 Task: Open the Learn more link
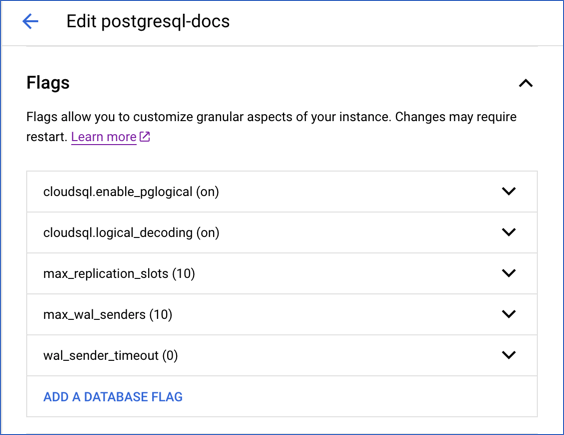(104, 137)
